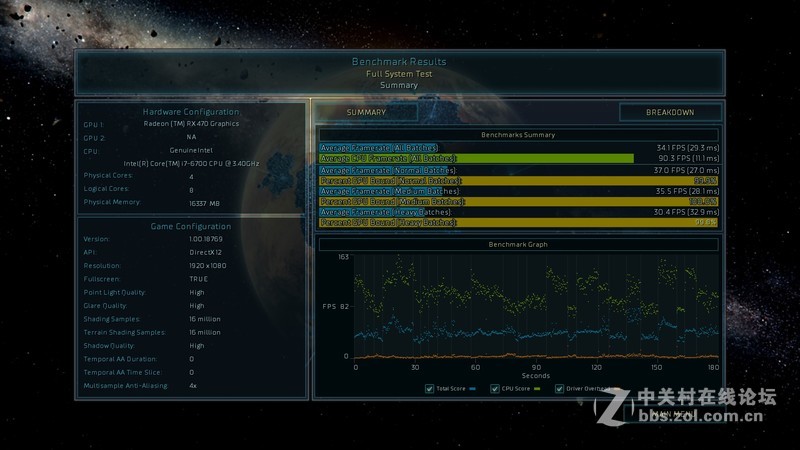Select the 37.0 FPS (27.0 ms) value

[x=686, y=170]
